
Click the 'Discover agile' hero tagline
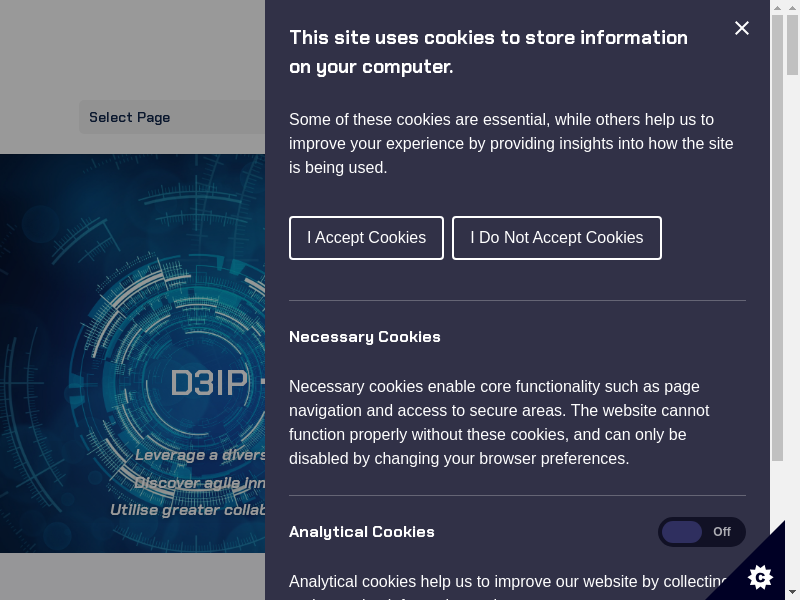pyautogui.click(x=200, y=482)
